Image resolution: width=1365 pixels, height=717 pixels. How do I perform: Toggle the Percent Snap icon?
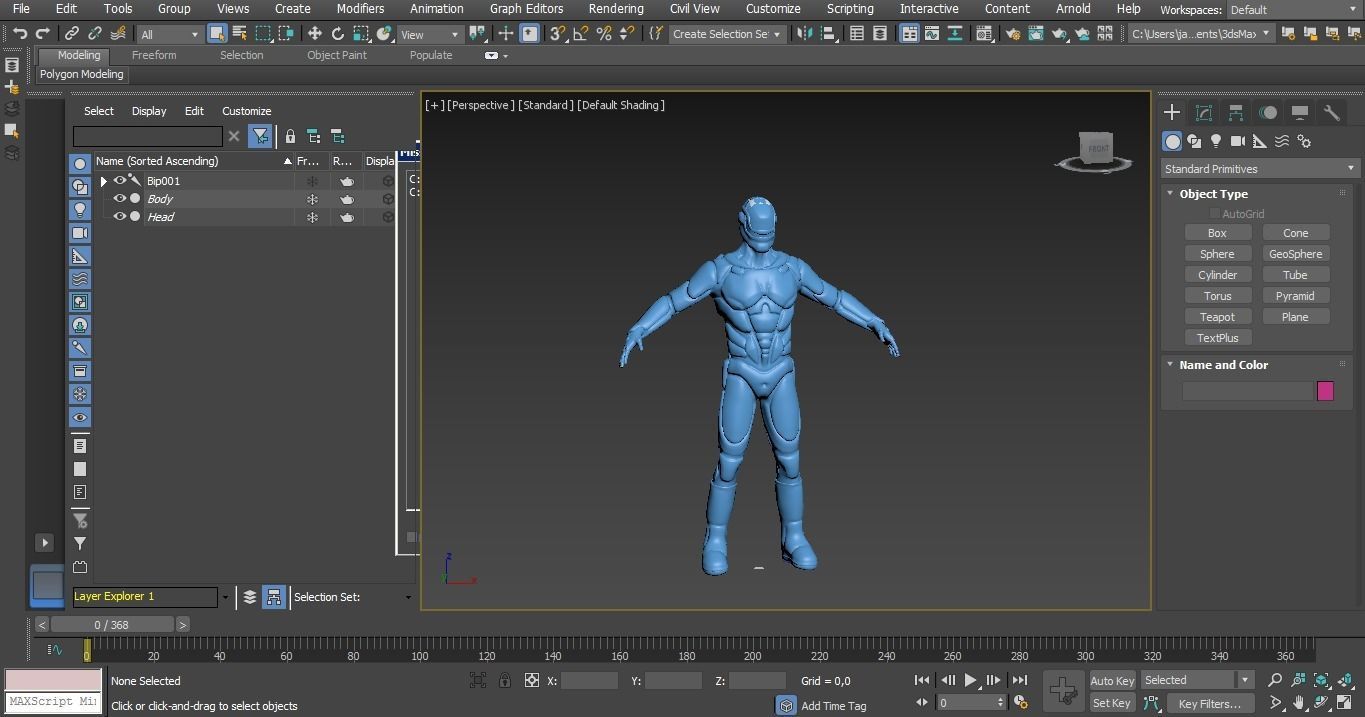pyautogui.click(x=604, y=34)
